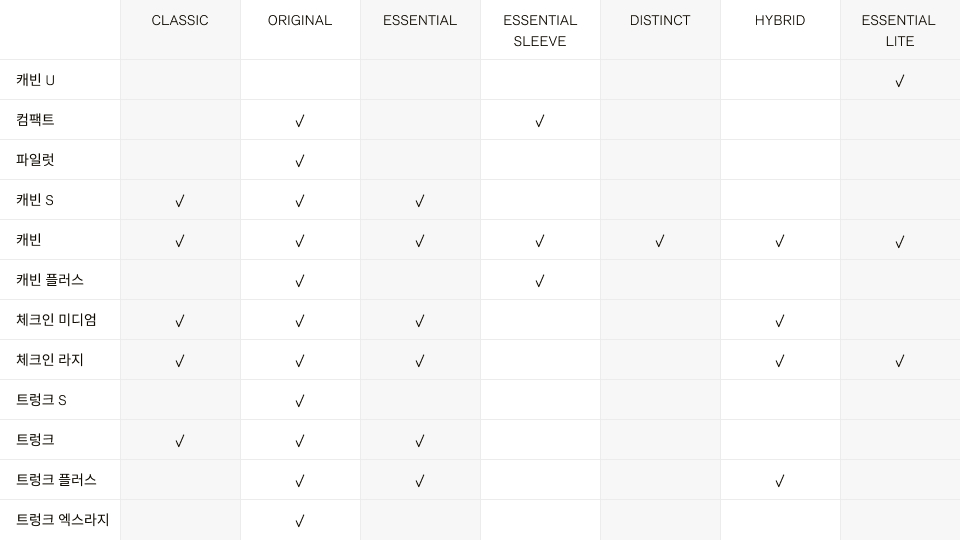Select the HYBRID column header
The image size is (960, 540).
point(780,20)
